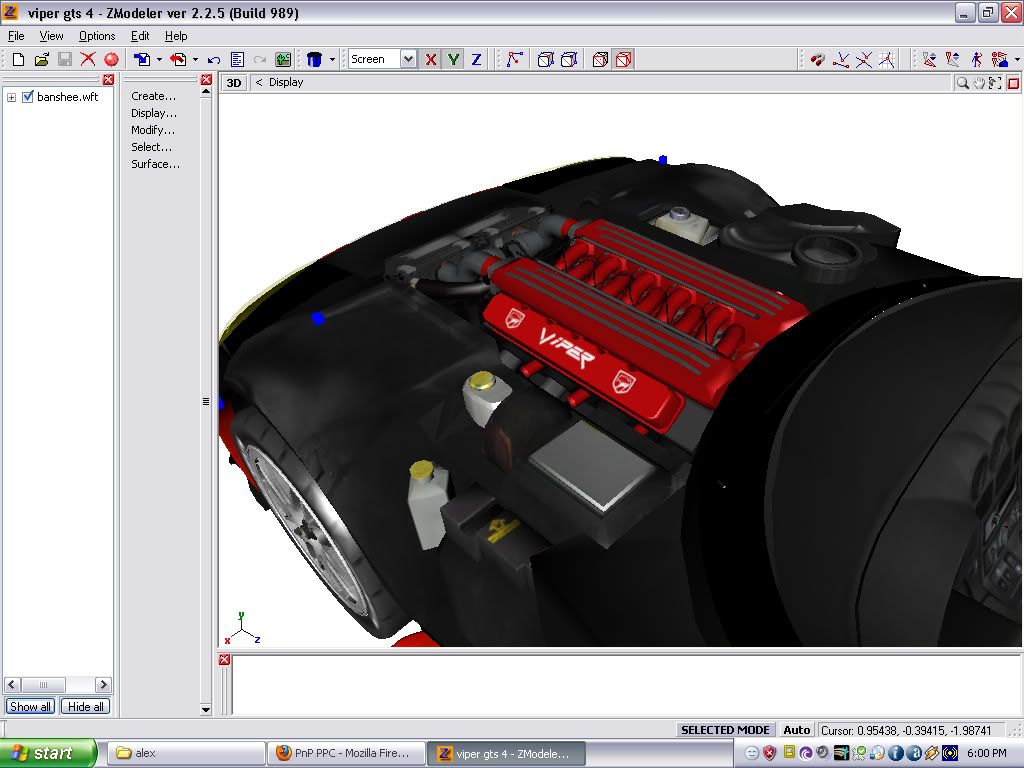Click the New file icon
1024x768 pixels.
(x=18, y=60)
